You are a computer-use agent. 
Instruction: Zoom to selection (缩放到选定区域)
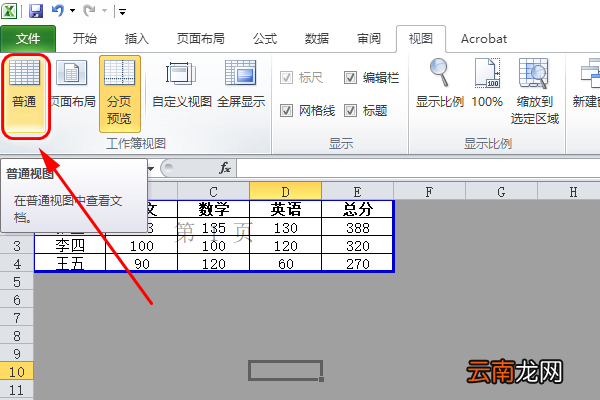(x=534, y=91)
